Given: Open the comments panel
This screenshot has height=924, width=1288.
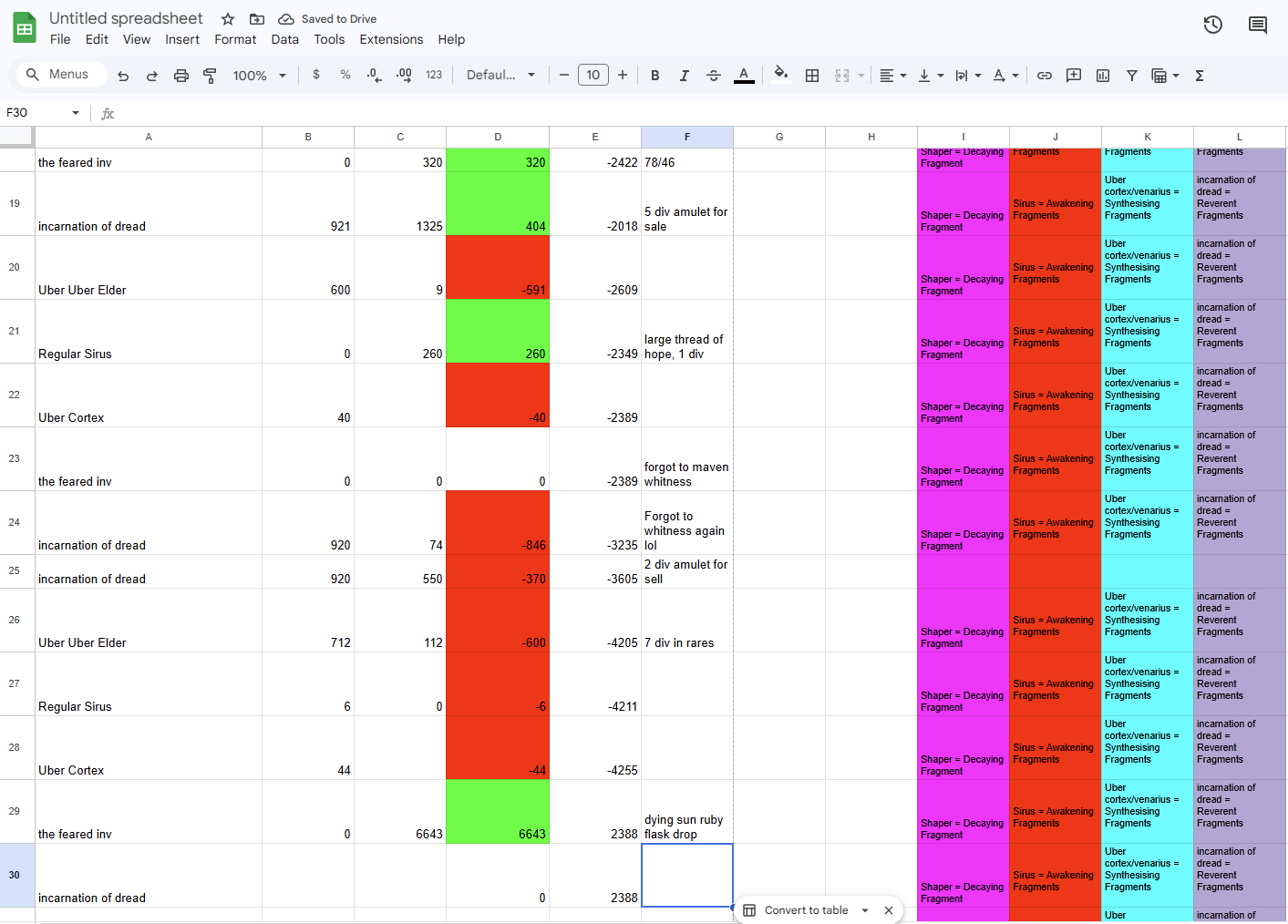Looking at the screenshot, I should [1258, 25].
